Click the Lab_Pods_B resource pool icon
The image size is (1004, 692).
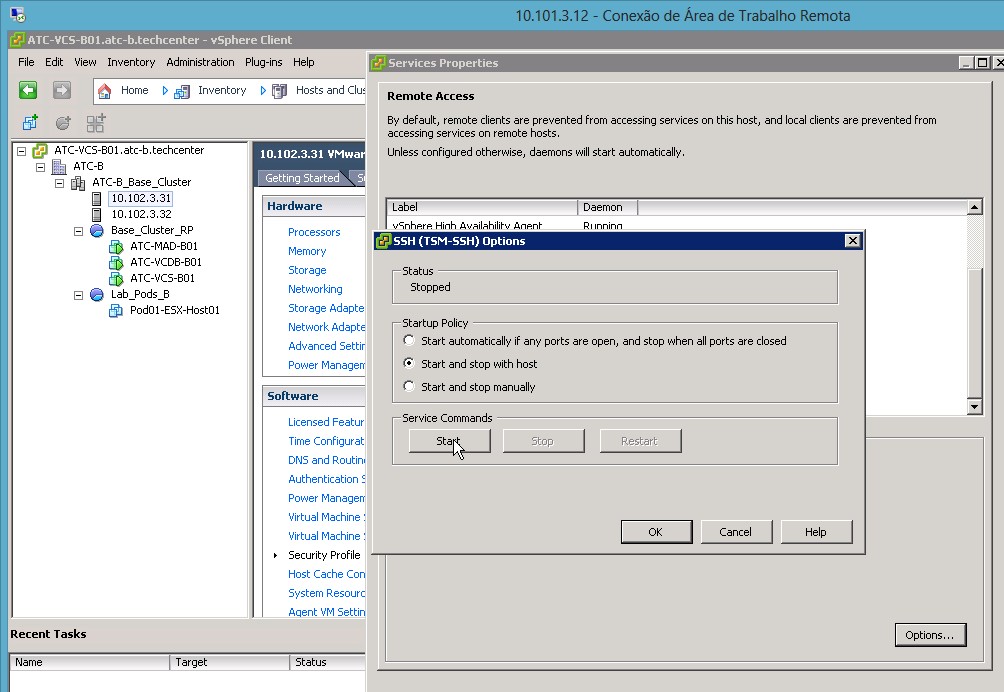tap(97, 294)
